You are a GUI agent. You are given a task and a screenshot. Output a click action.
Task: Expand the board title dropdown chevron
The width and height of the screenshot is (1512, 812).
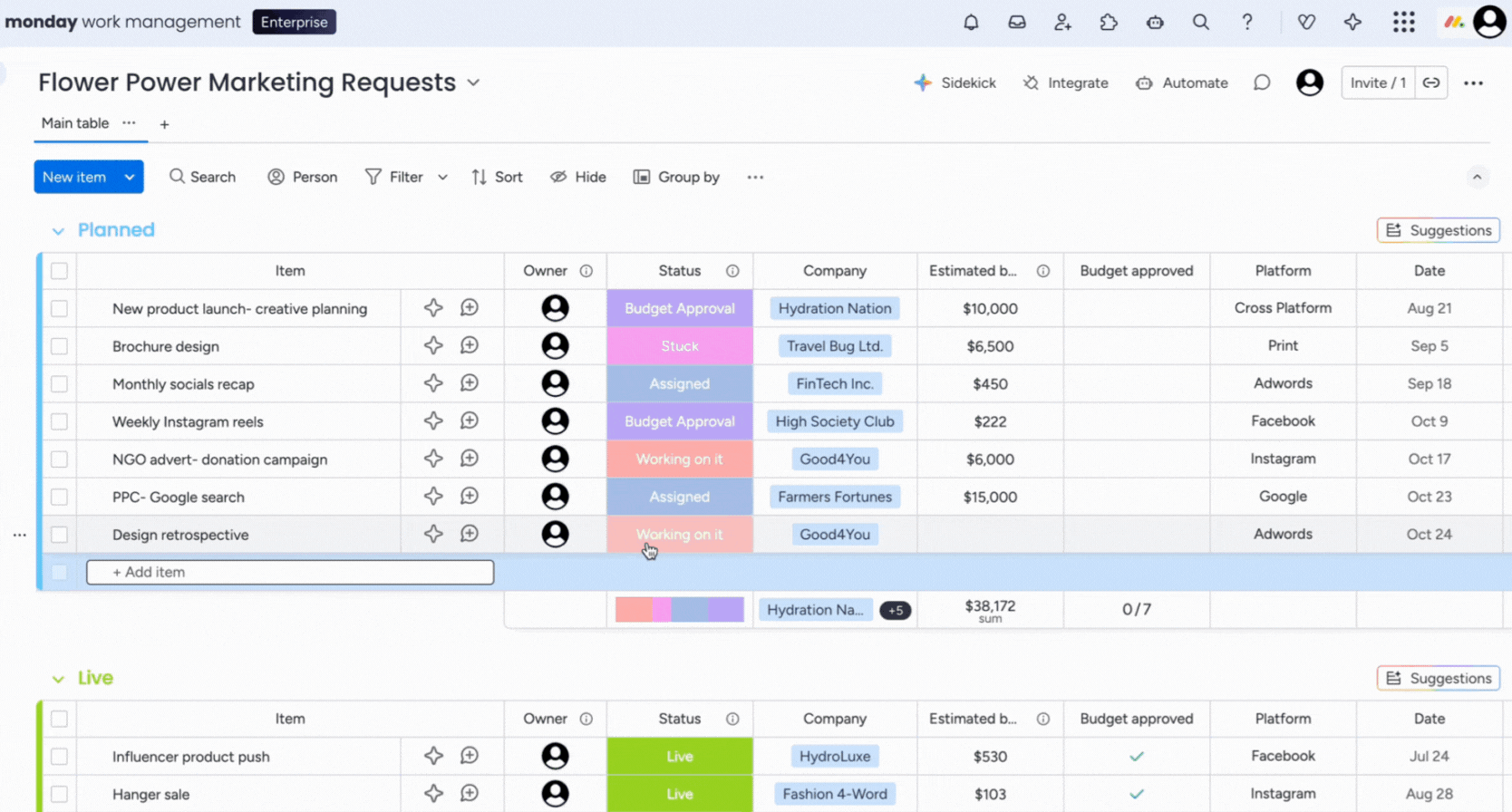[473, 82]
